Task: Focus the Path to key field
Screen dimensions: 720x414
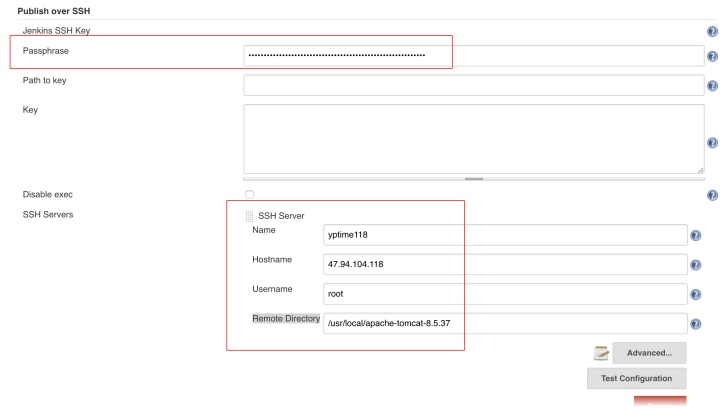Action: [x=473, y=85]
